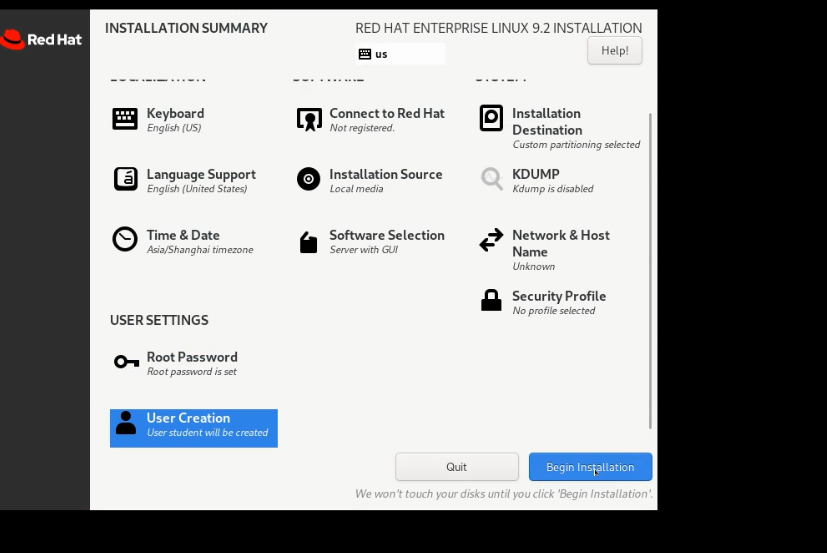Click 'English (United States)' language text
Screen dimensions: 827x553
[x=197, y=189]
